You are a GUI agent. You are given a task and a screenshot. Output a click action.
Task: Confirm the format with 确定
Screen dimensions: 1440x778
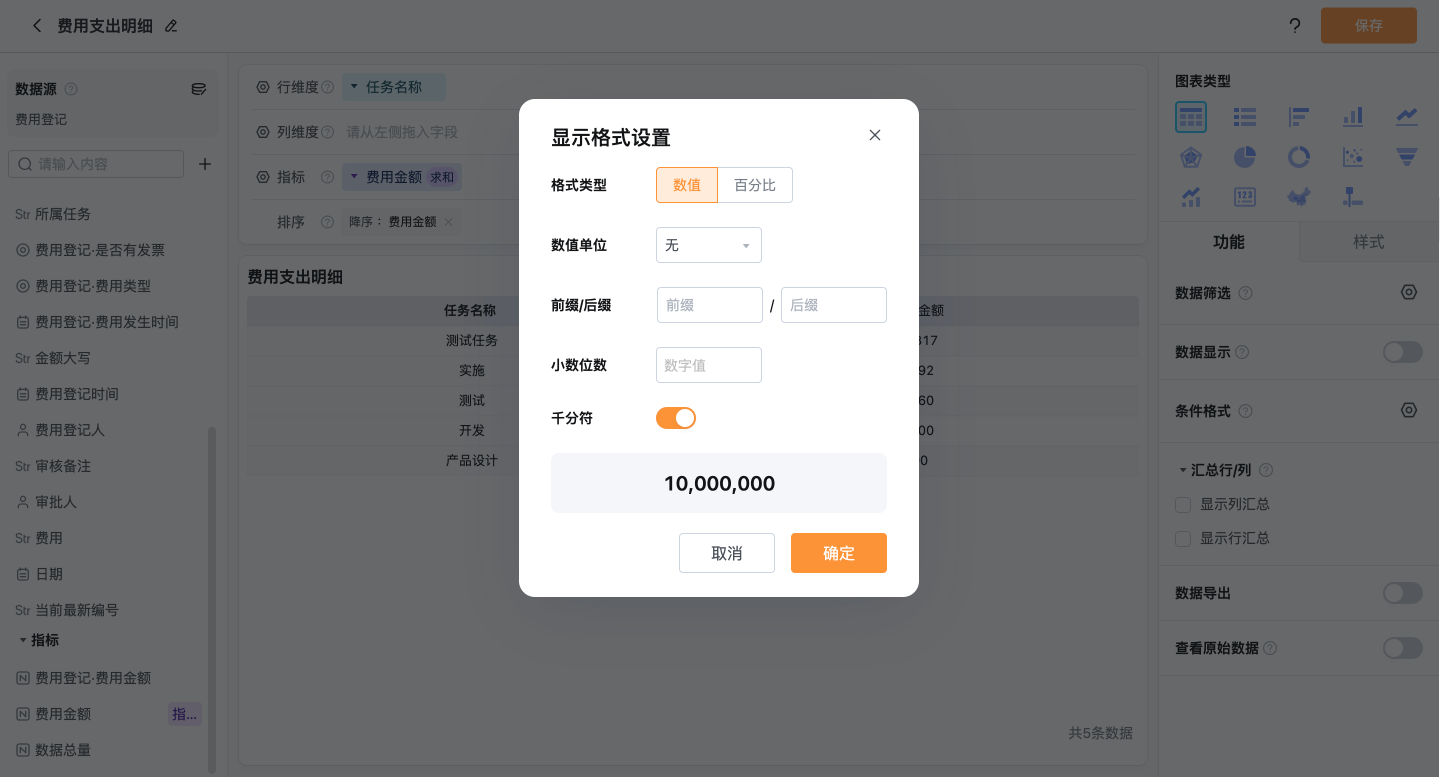pos(839,553)
